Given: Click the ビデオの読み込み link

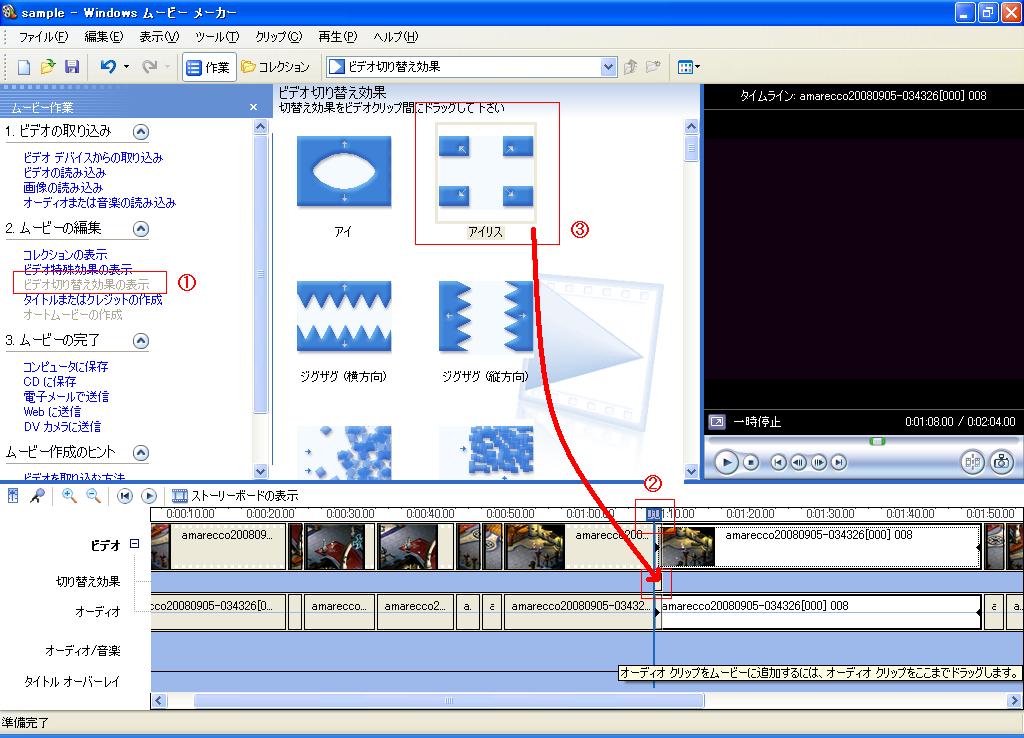Looking at the screenshot, I should (x=64, y=172).
